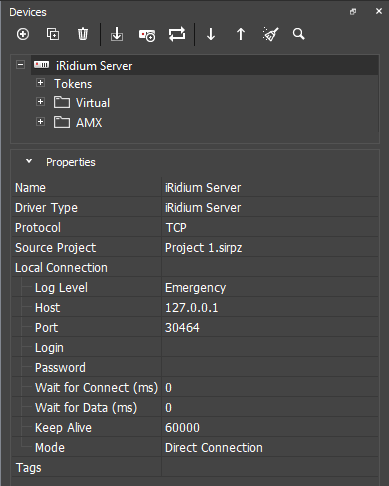Click the Import download-arrow icon
389x486 pixels.
pos(117,34)
